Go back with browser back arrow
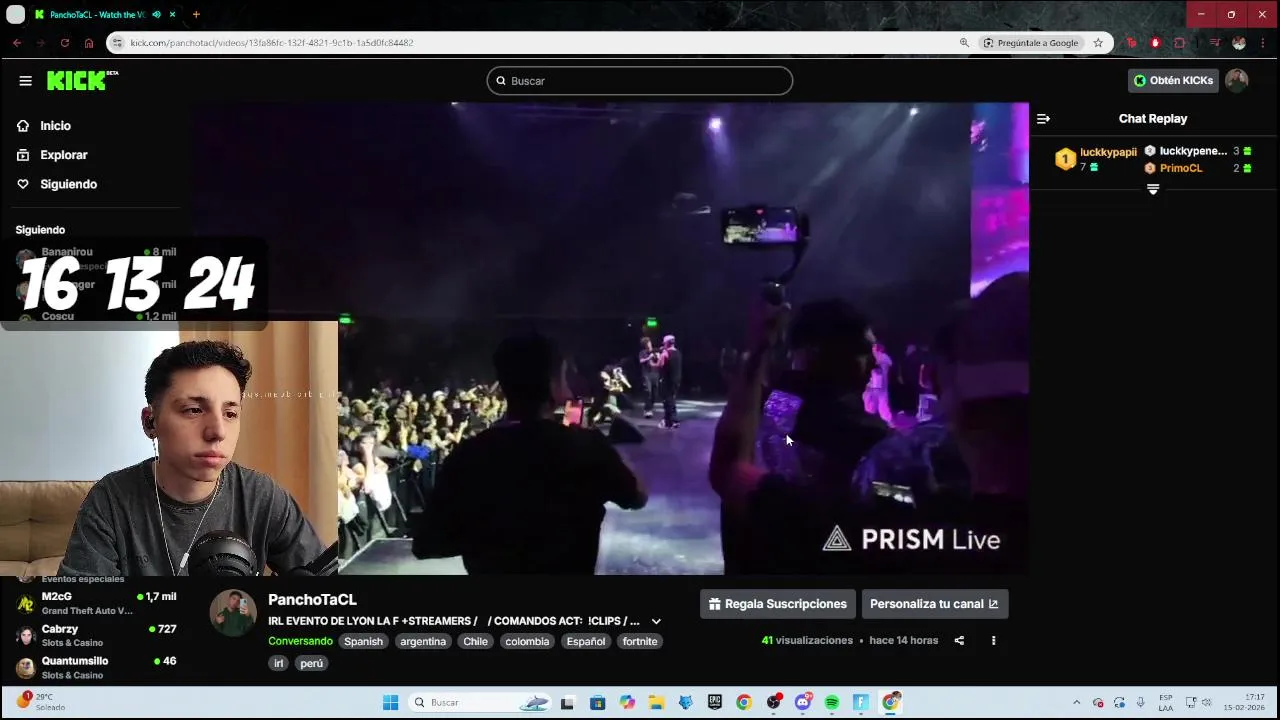Screen dimensions: 1280x720 (x=17, y=43)
